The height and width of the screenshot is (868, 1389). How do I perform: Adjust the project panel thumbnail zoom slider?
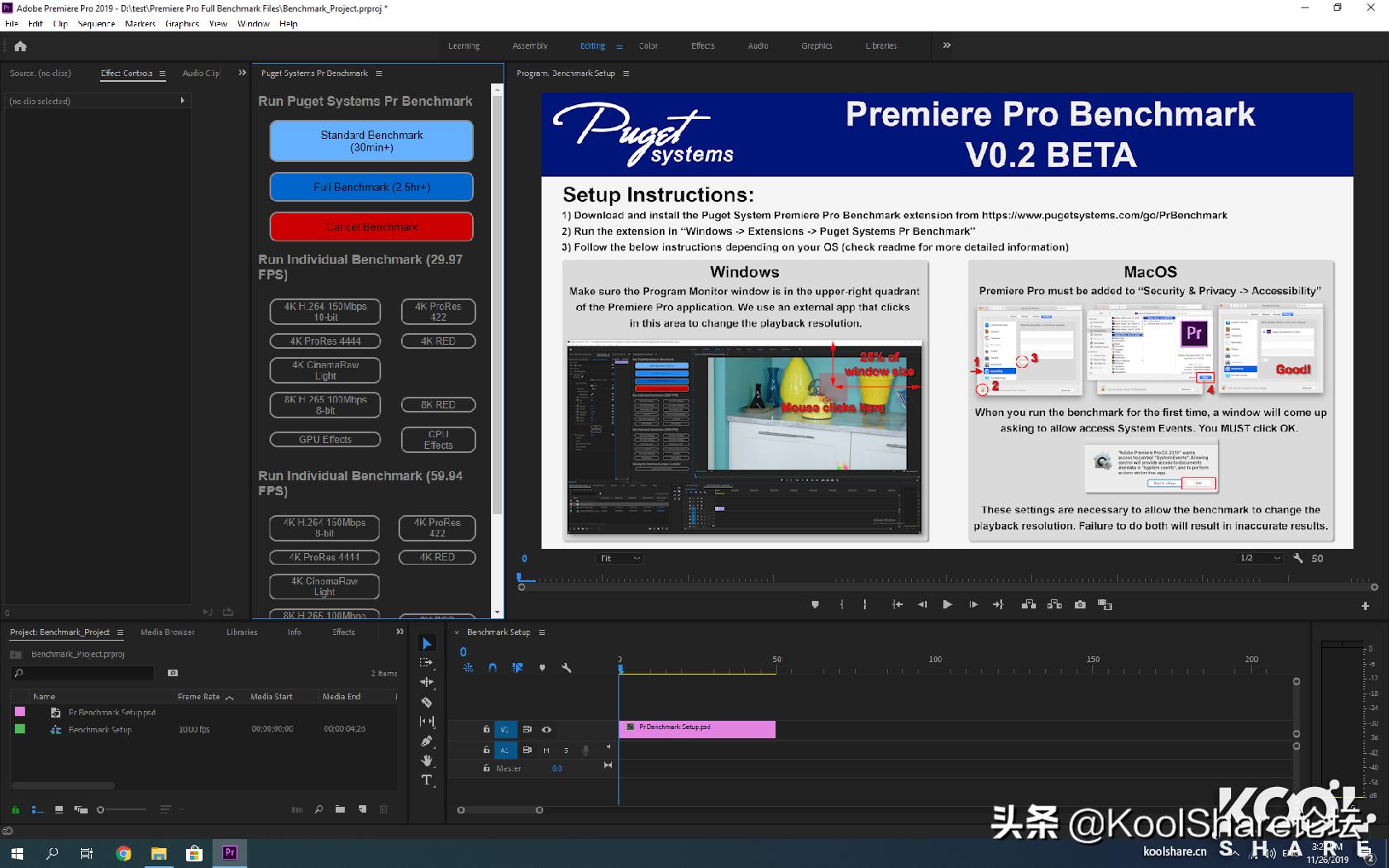102,809
